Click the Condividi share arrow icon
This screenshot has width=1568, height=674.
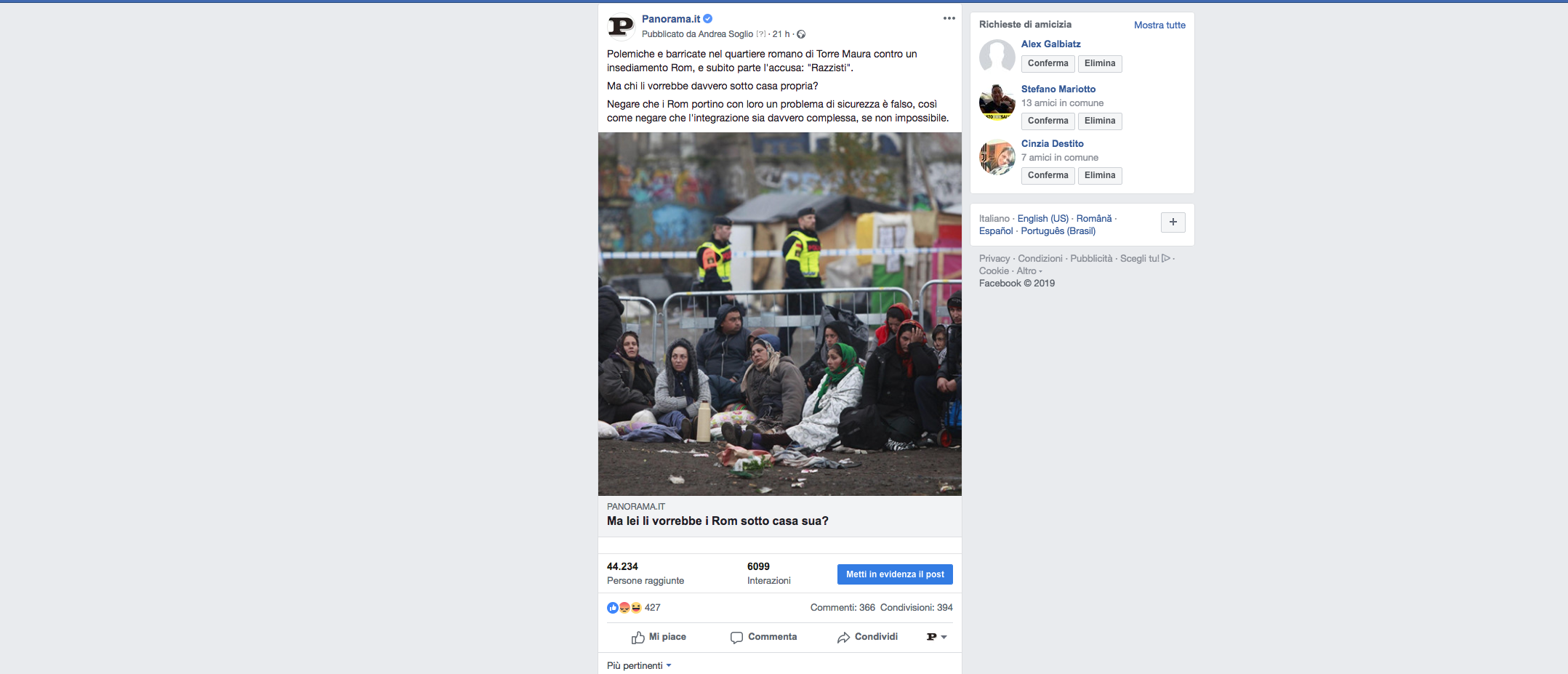click(843, 638)
